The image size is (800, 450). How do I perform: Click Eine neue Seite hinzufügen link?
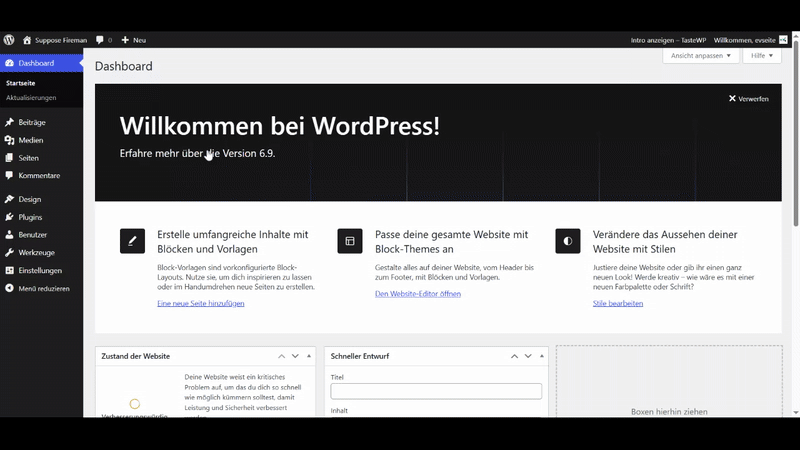(201, 303)
